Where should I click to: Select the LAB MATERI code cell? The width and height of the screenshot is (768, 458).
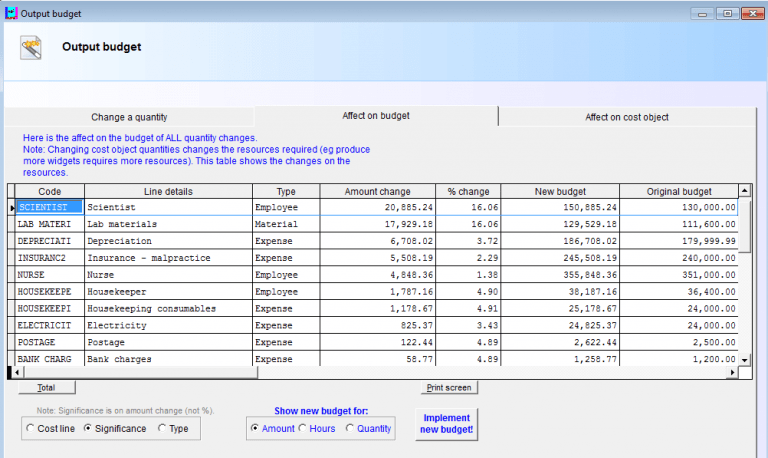(49, 224)
